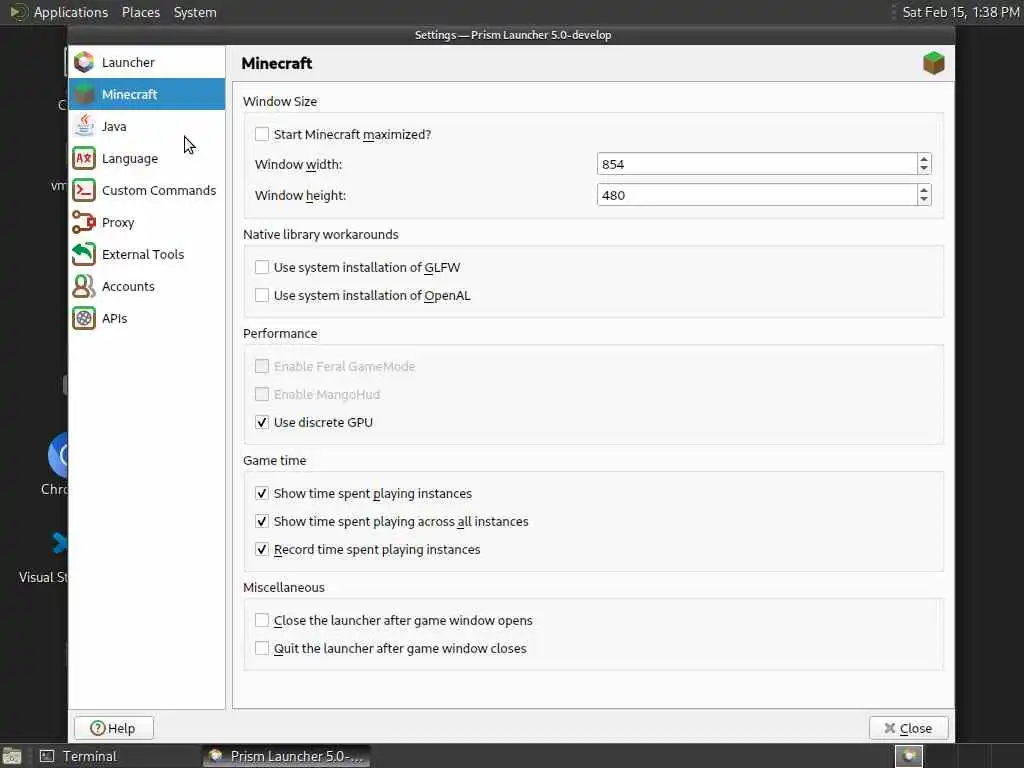Switch to the Launcher settings page
1024x768 pixels.
(x=147, y=62)
